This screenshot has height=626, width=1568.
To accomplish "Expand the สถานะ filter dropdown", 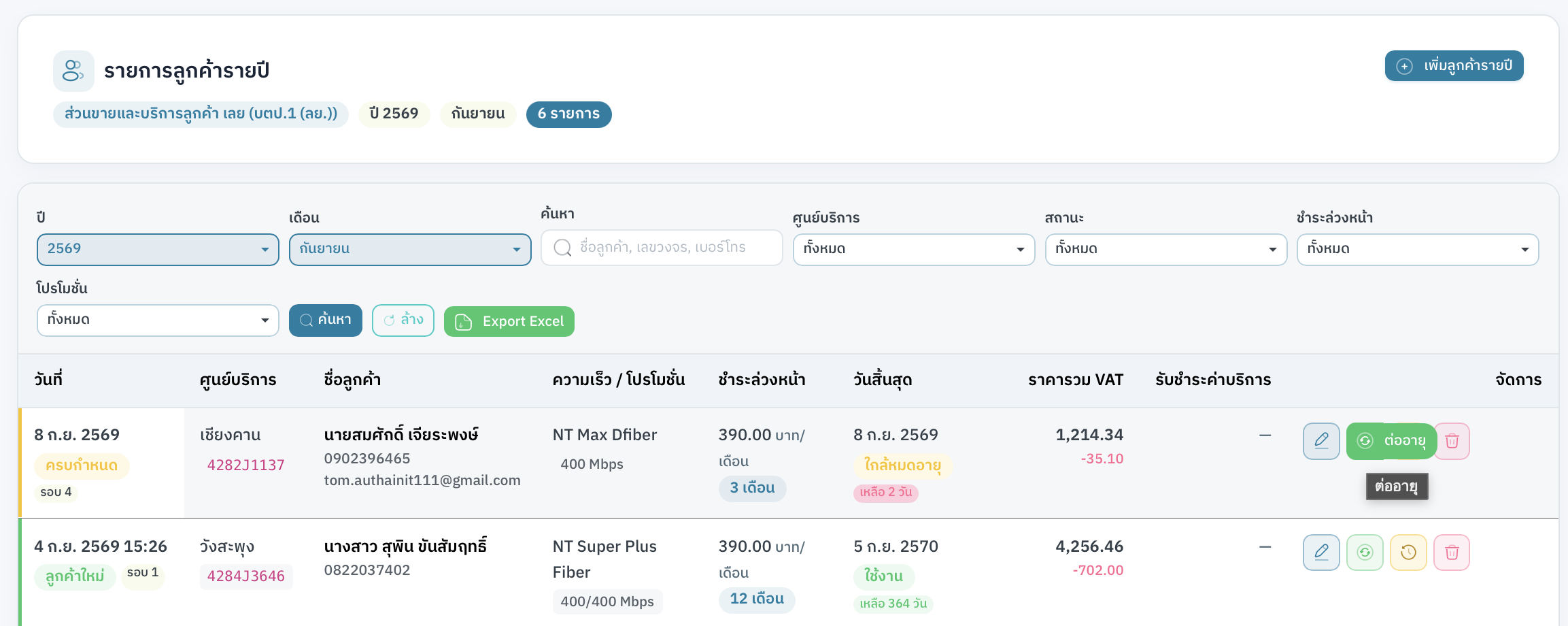I will pyautogui.click(x=1165, y=249).
